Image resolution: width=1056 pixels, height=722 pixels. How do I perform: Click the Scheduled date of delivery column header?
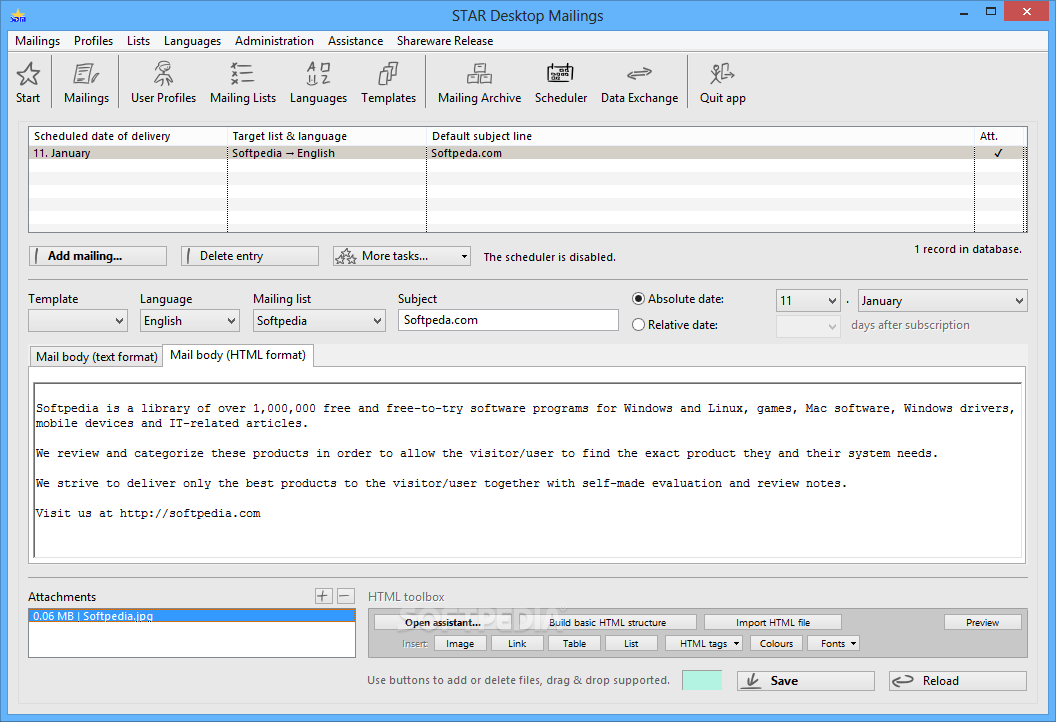point(128,136)
